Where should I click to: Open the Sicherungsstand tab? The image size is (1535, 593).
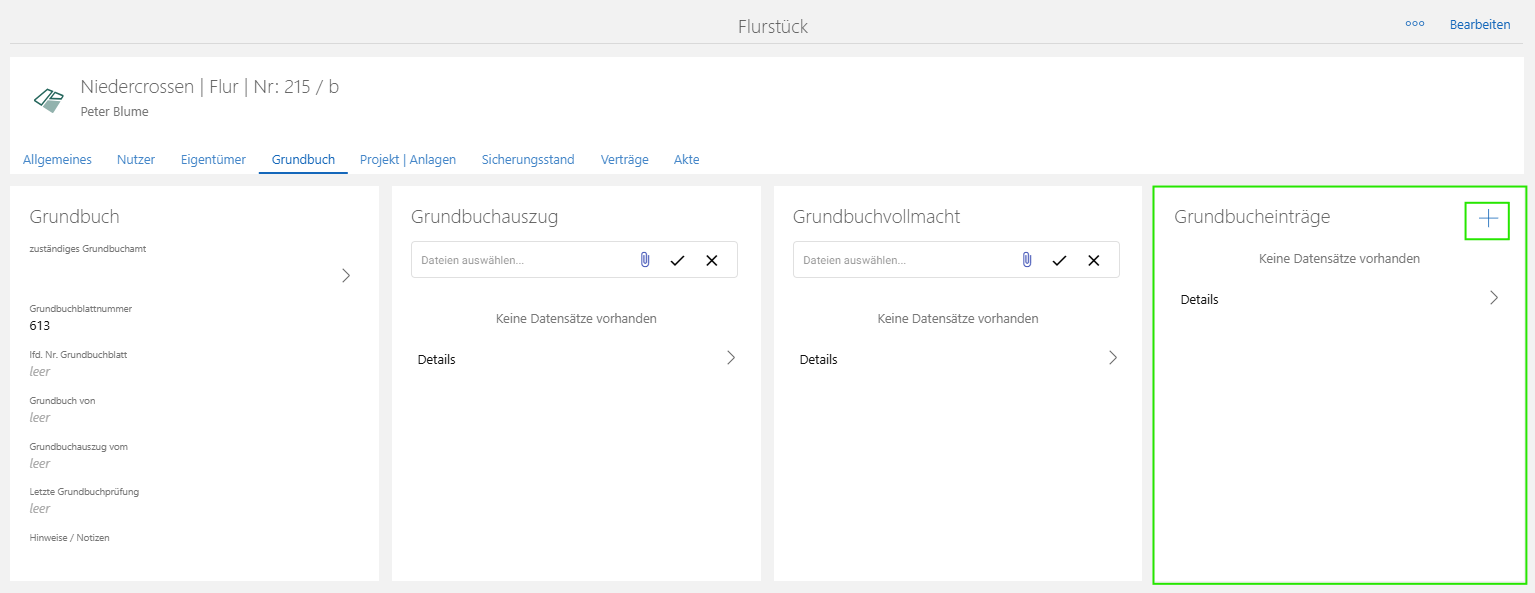coord(528,159)
